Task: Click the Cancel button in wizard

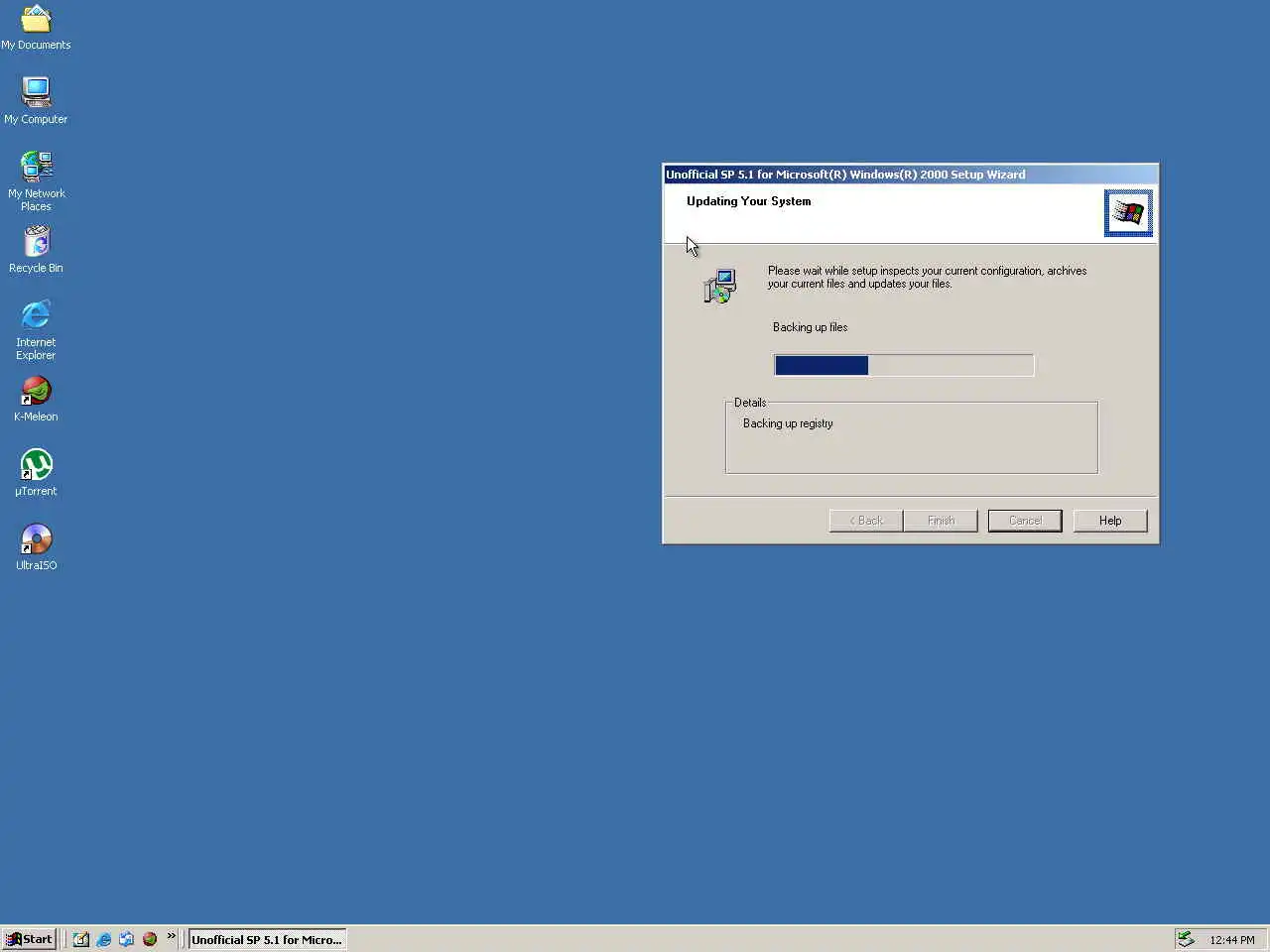Action: pos(1025,521)
